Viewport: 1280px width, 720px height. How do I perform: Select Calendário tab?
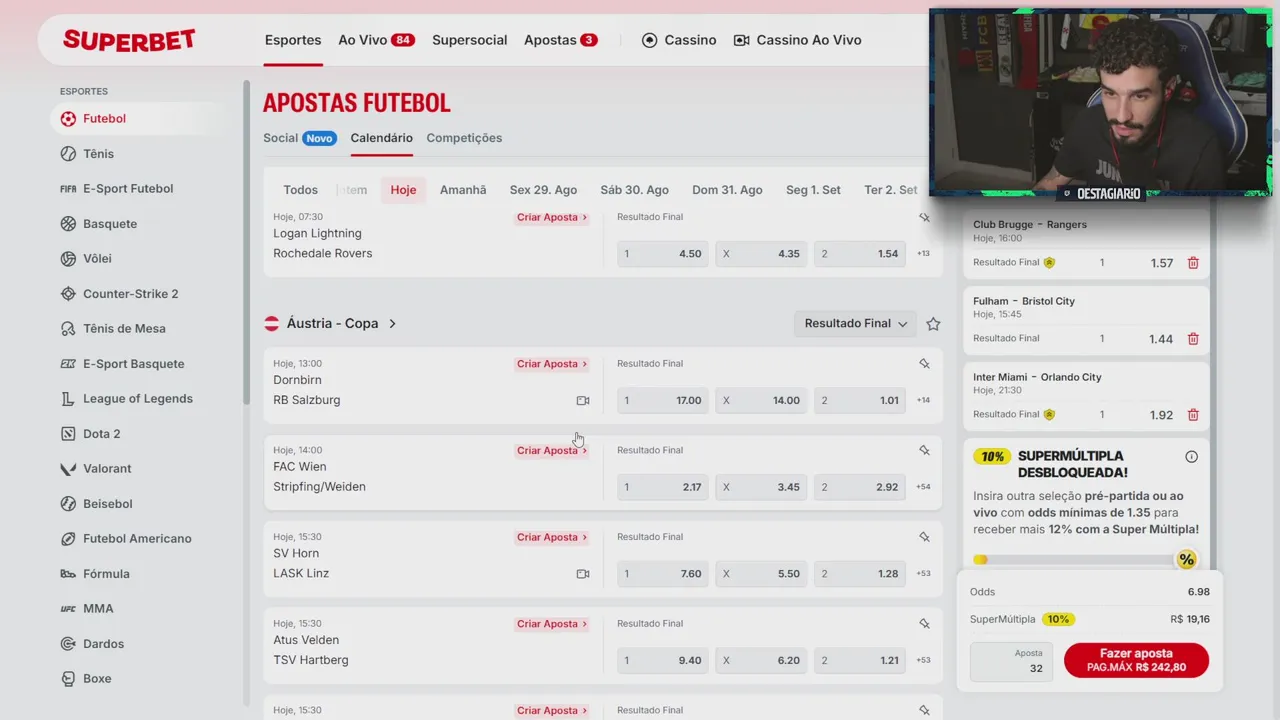381,138
